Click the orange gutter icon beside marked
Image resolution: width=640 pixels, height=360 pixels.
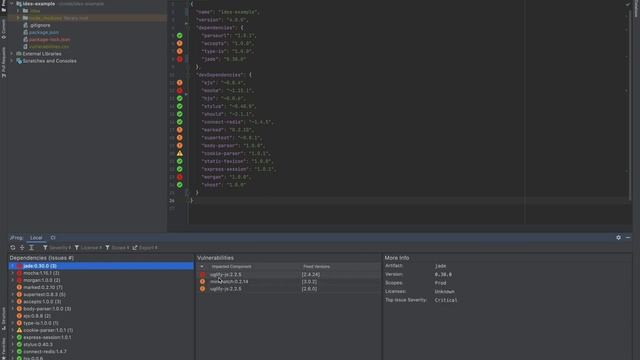[180, 130]
